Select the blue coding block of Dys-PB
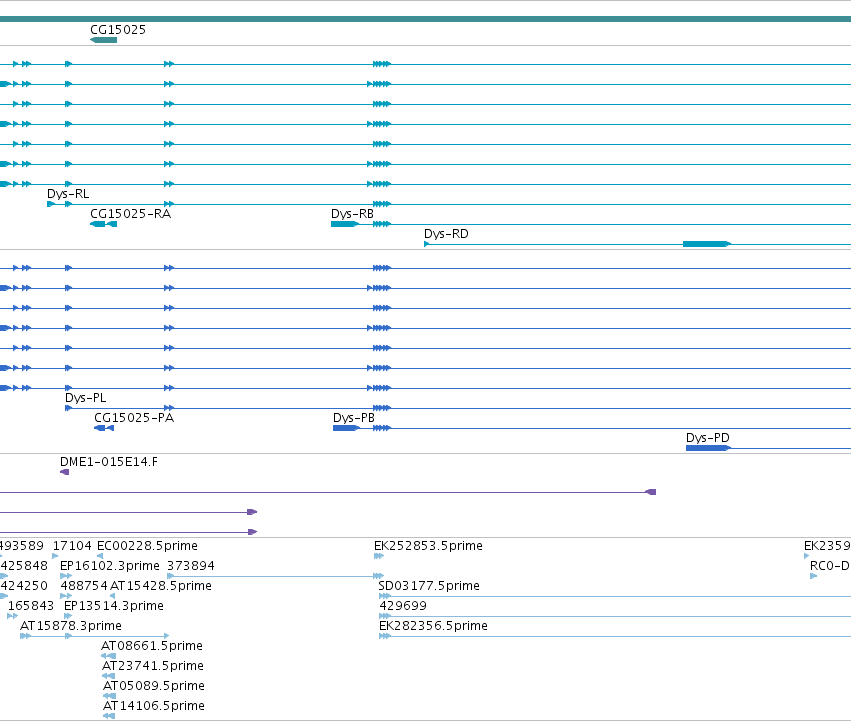This screenshot has height=721, width=851. [346, 428]
